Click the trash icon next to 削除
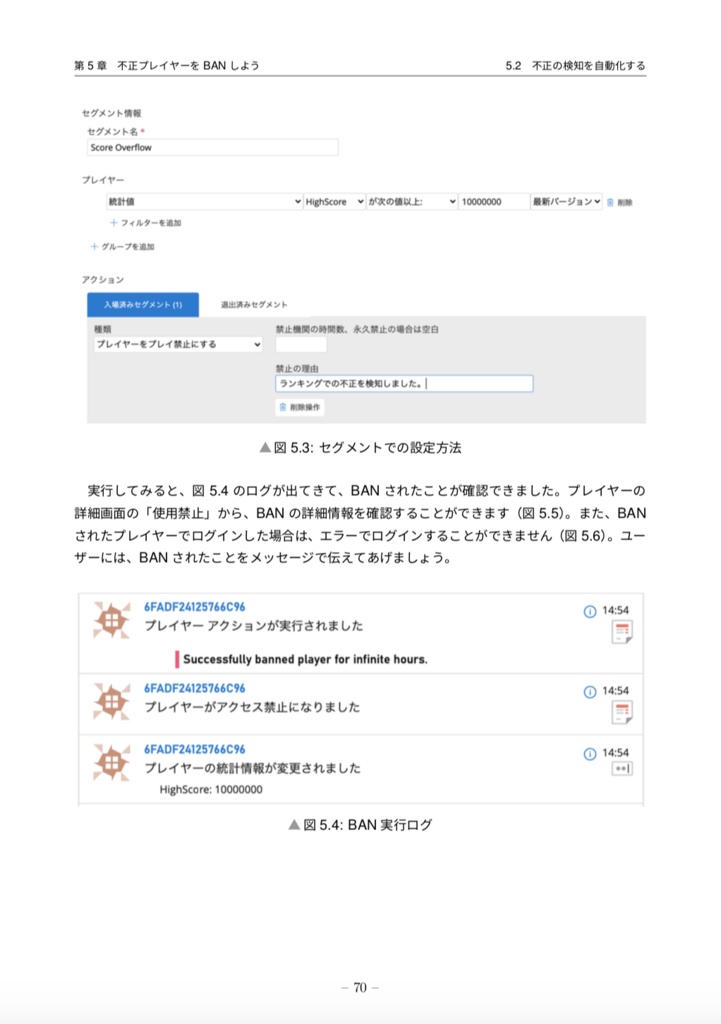The image size is (721, 1024). pos(610,202)
